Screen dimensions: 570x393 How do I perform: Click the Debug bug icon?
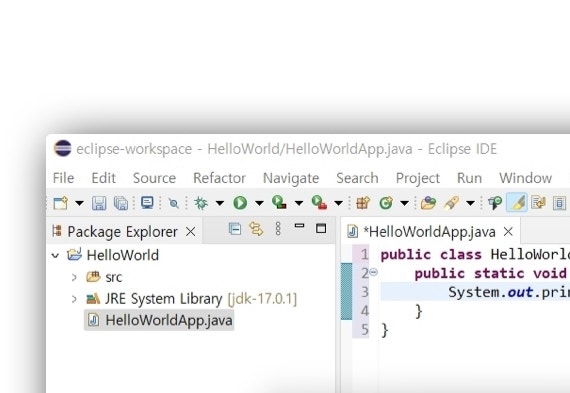tap(201, 203)
